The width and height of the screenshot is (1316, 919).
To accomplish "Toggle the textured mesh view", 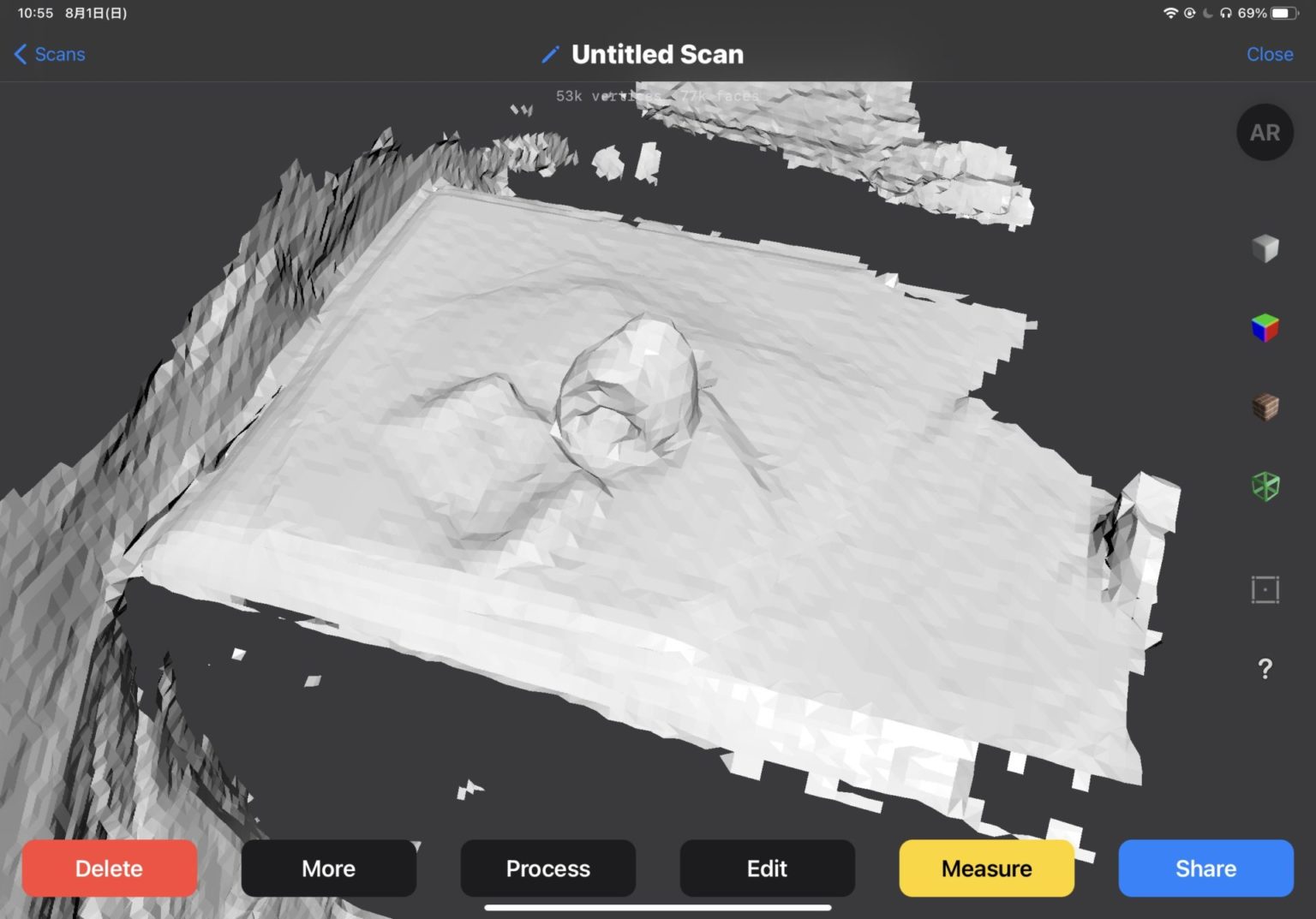I will pos(1265,407).
